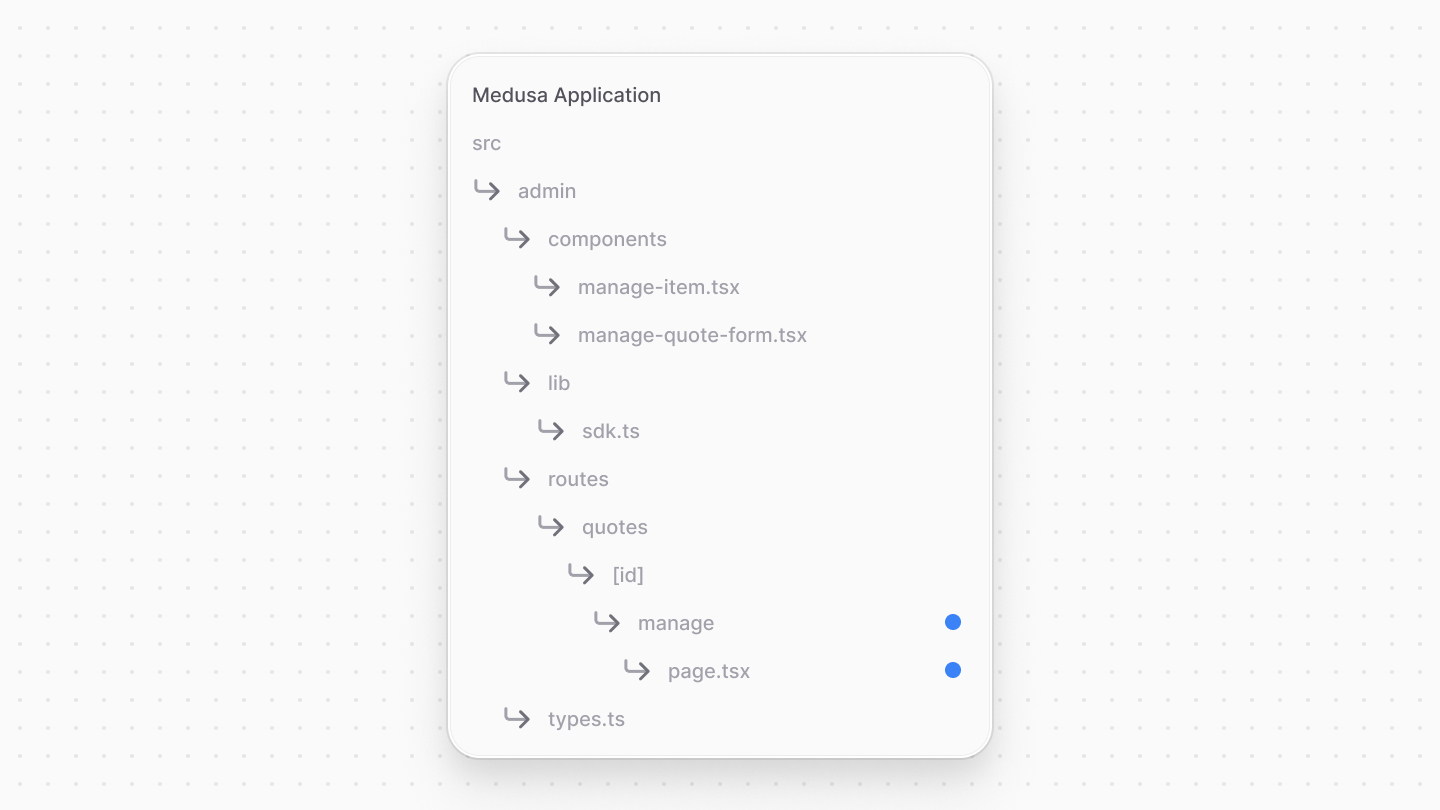
Task: Collapse the lib folder
Action: (557, 383)
